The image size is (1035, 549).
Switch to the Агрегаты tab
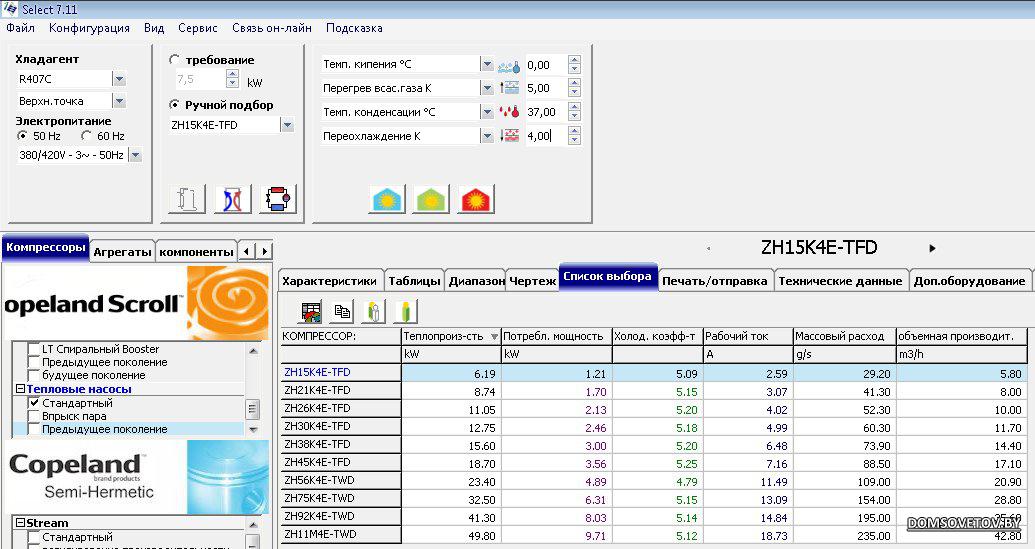coord(122,251)
